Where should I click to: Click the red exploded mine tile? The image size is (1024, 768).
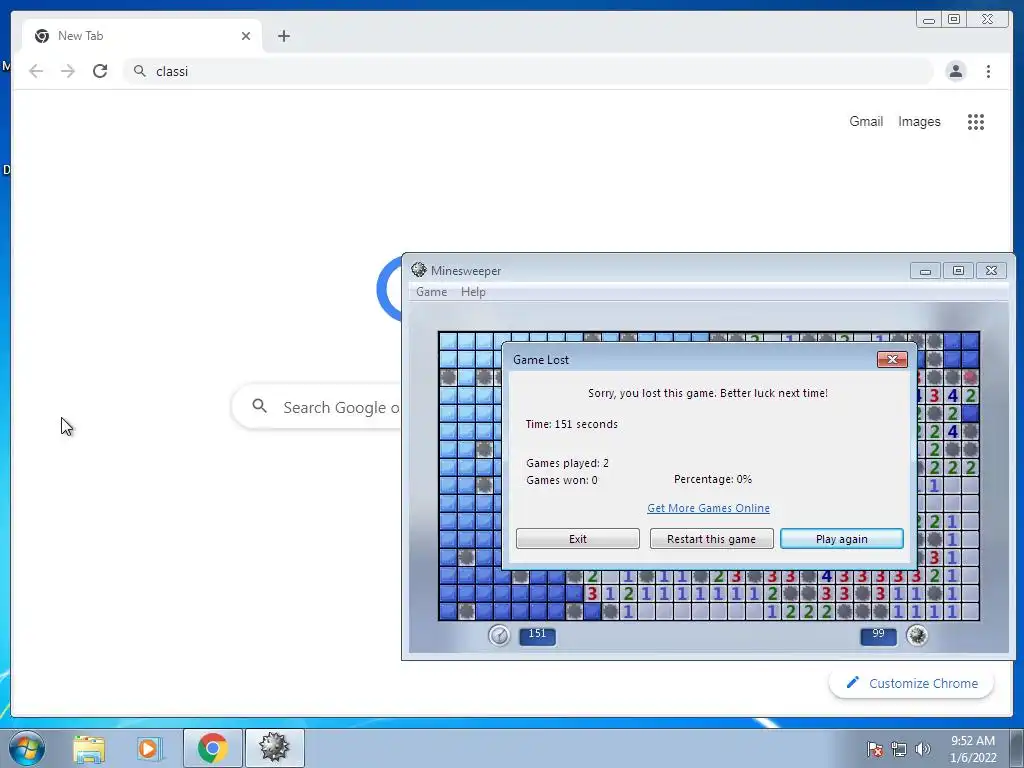coord(970,377)
